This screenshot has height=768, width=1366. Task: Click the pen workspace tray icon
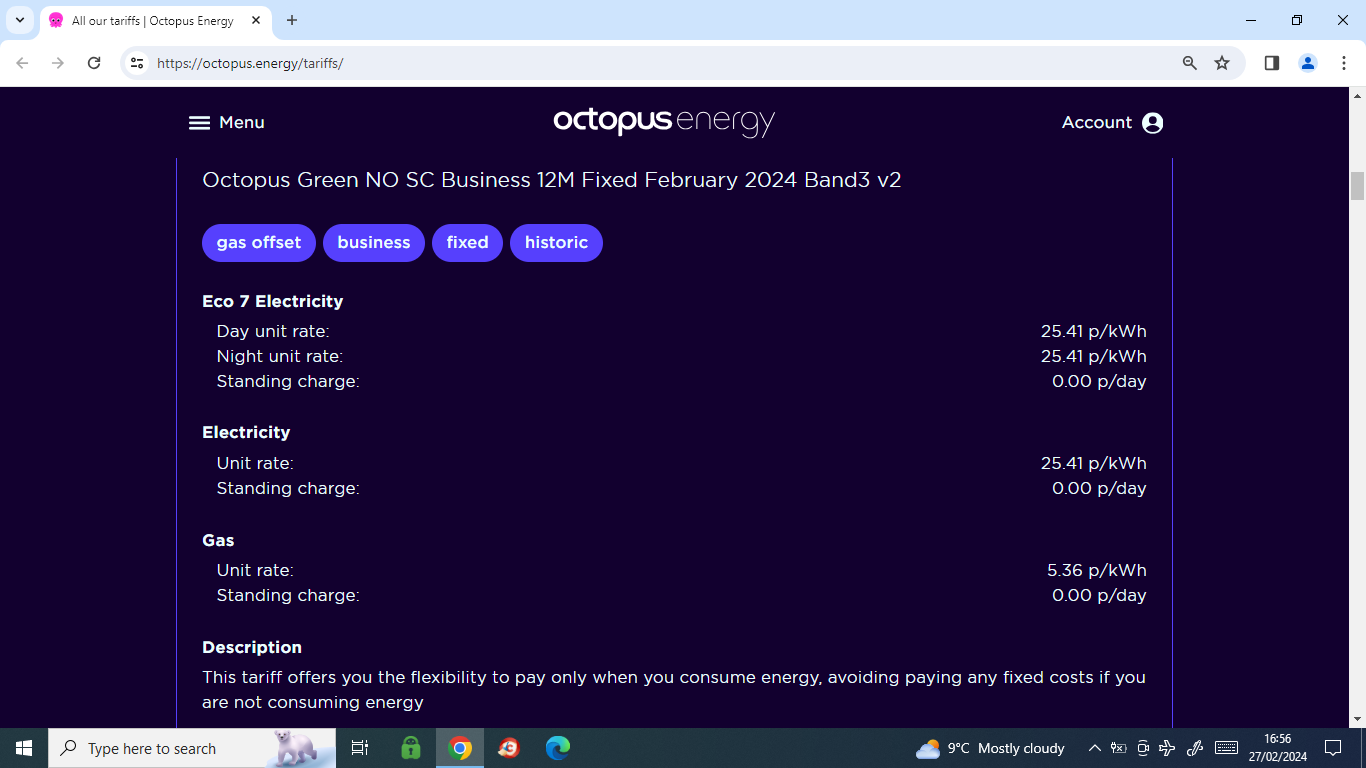coord(1195,748)
